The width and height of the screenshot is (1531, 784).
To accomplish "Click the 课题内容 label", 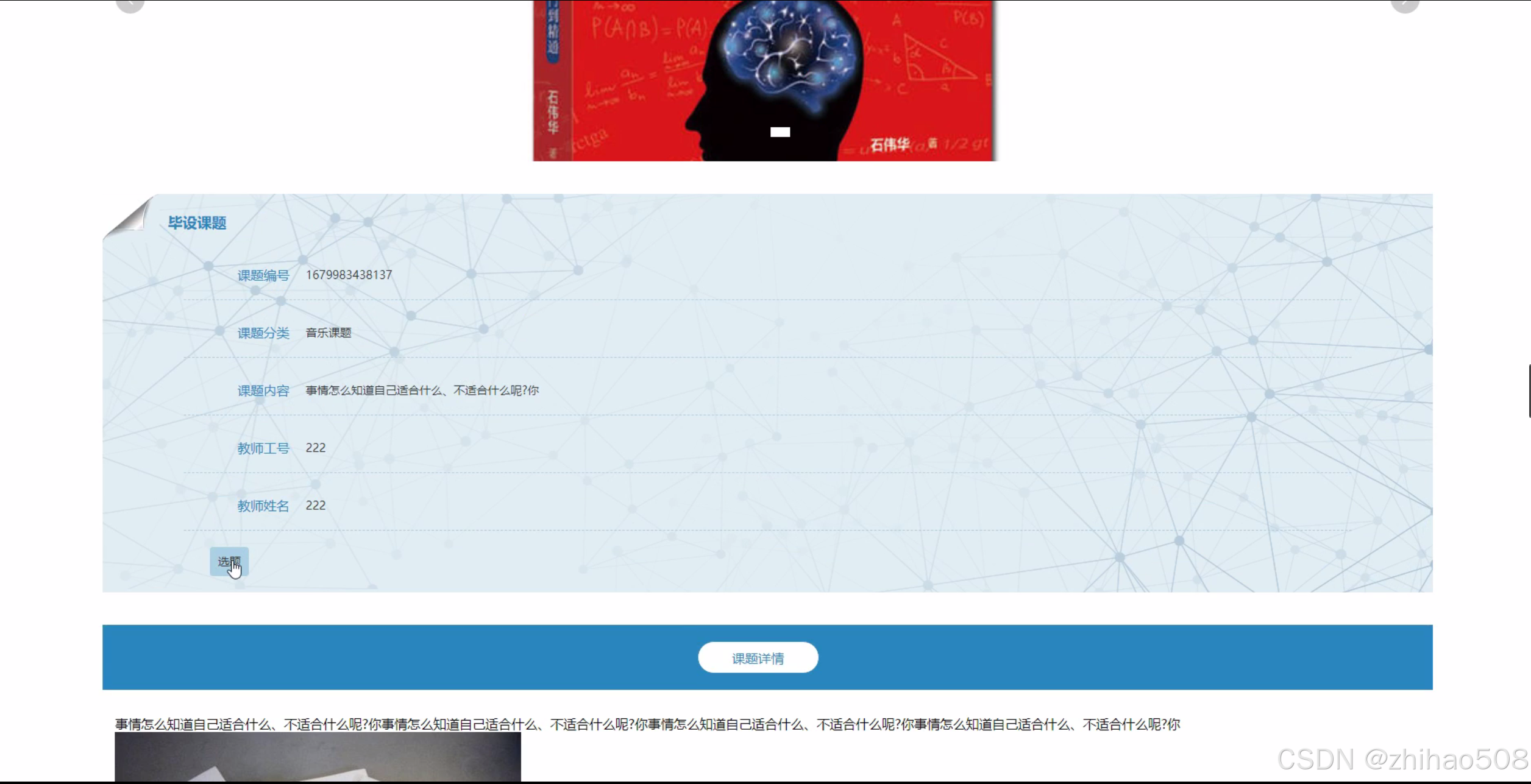I will (263, 391).
